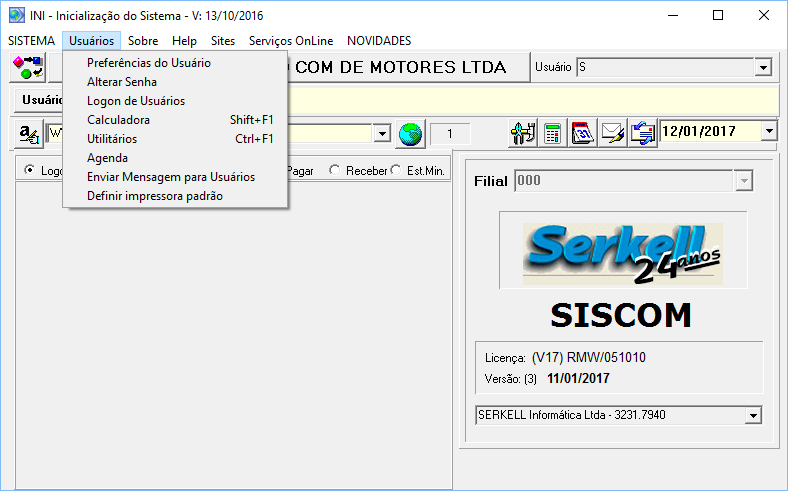Click the blue arrows document transfer icon
This screenshot has height=491, width=788.
pos(643,134)
